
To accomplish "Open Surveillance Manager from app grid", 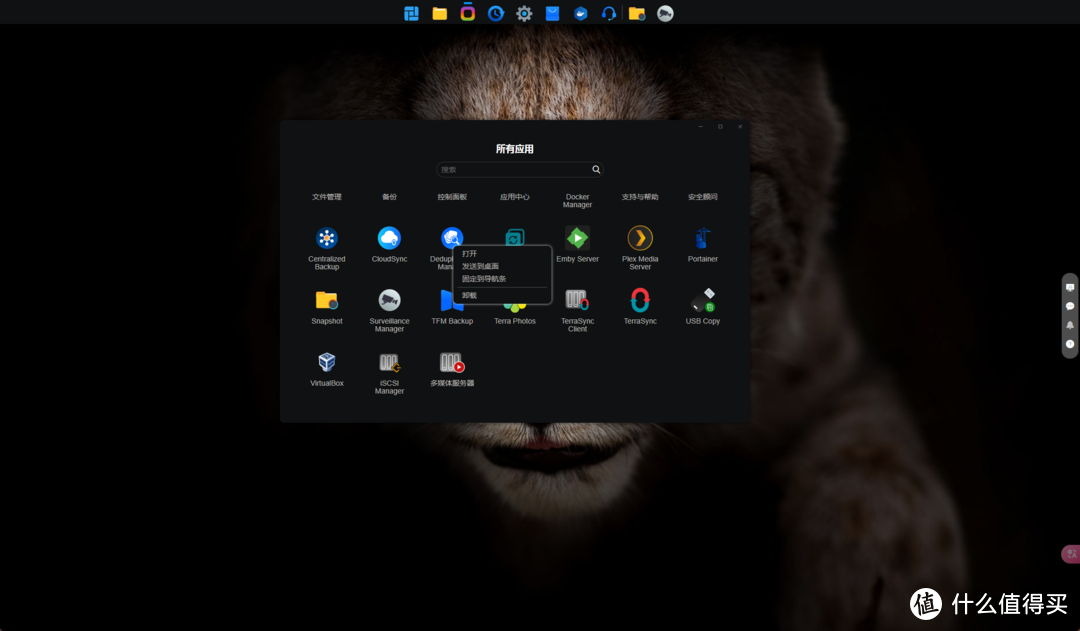I will tap(389, 300).
